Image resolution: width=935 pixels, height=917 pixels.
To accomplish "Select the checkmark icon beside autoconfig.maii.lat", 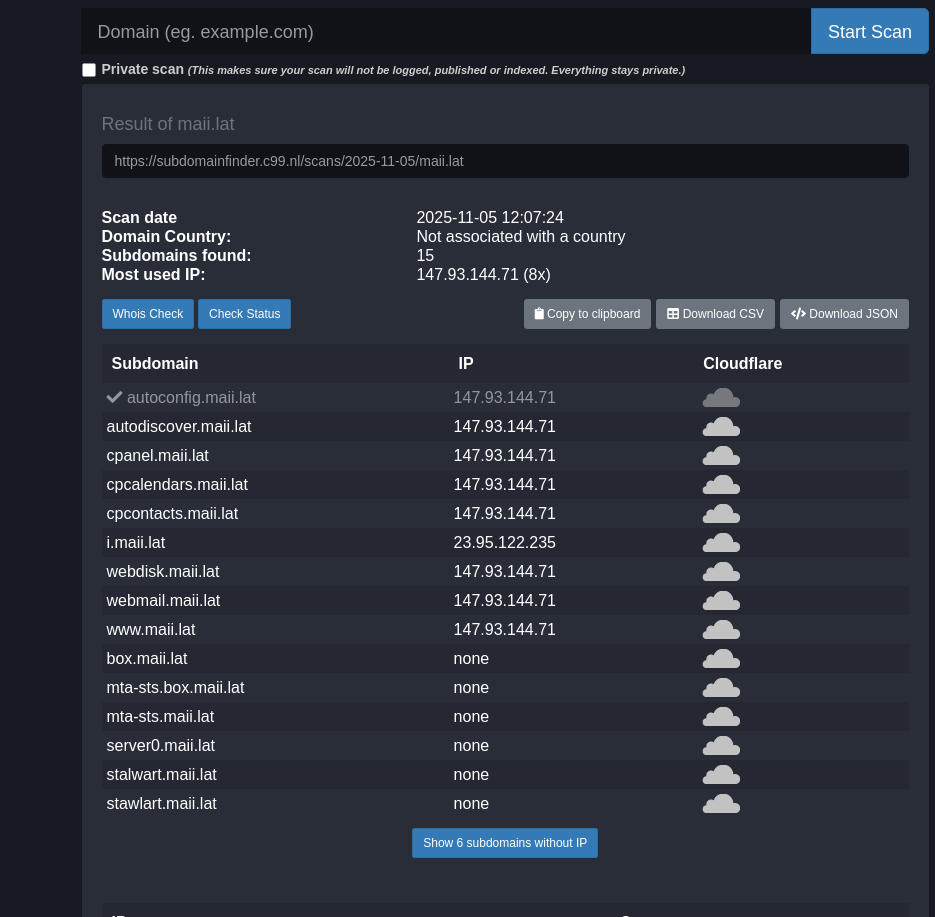I will click(x=114, y=397).
